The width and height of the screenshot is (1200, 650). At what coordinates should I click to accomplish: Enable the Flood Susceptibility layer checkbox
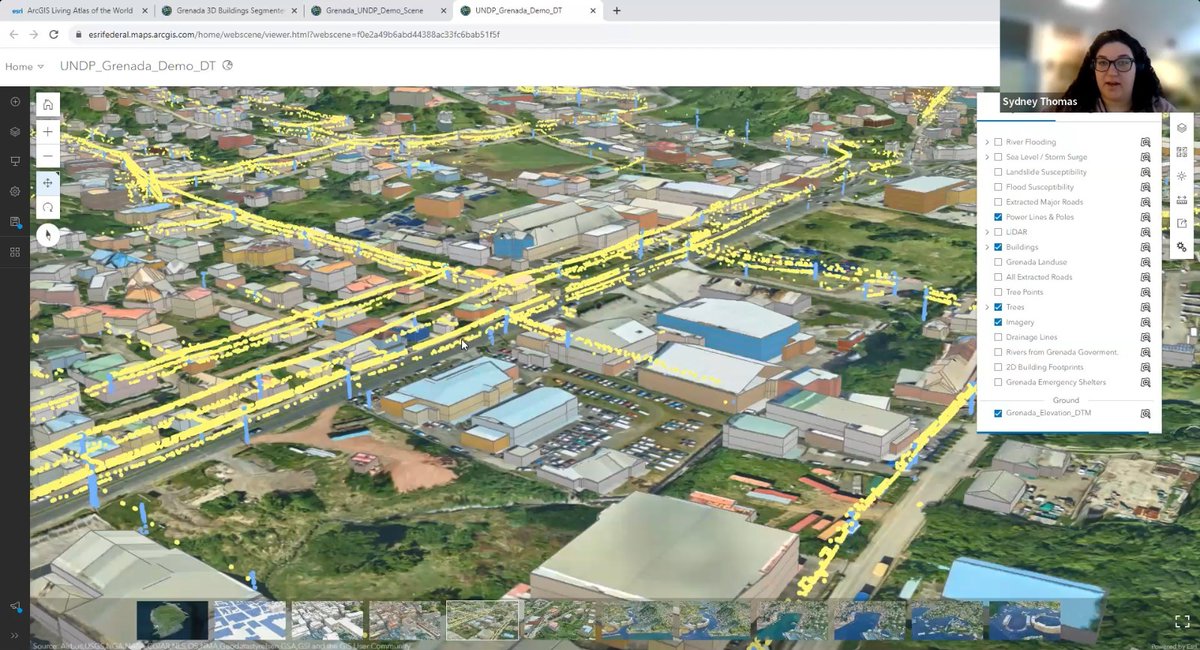coord(998,187)
